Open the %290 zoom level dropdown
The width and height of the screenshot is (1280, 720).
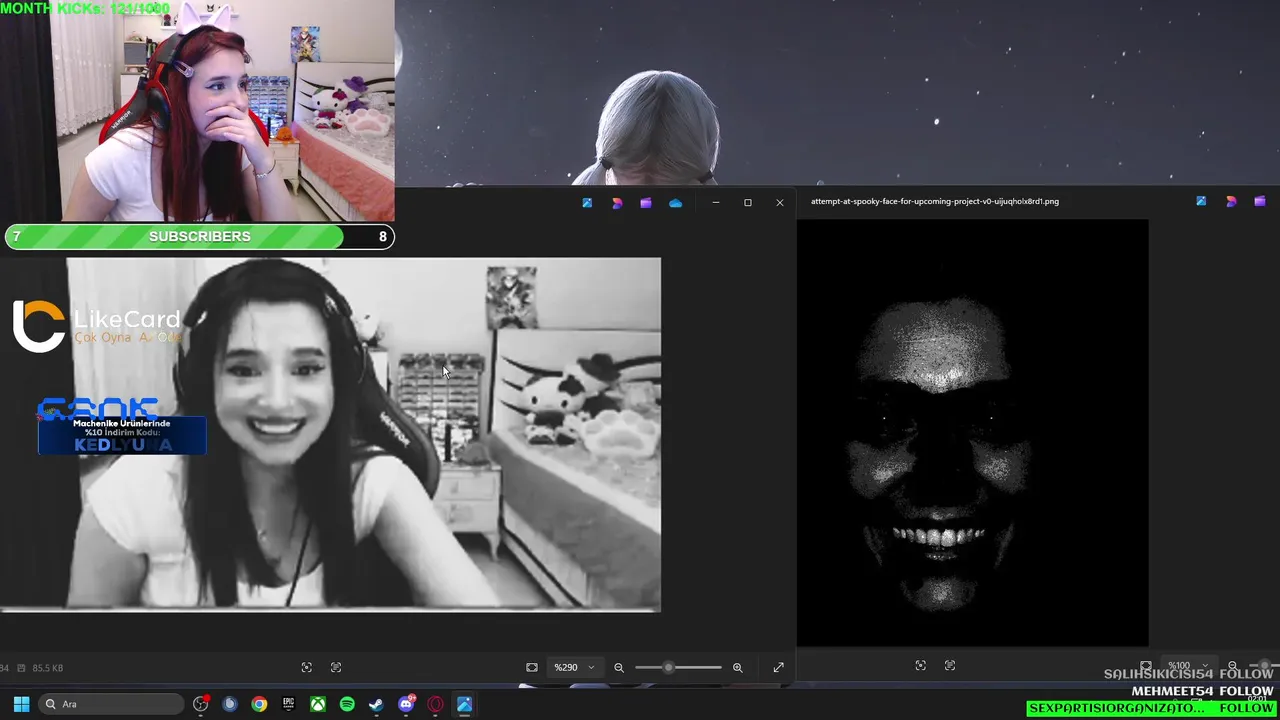574,667
